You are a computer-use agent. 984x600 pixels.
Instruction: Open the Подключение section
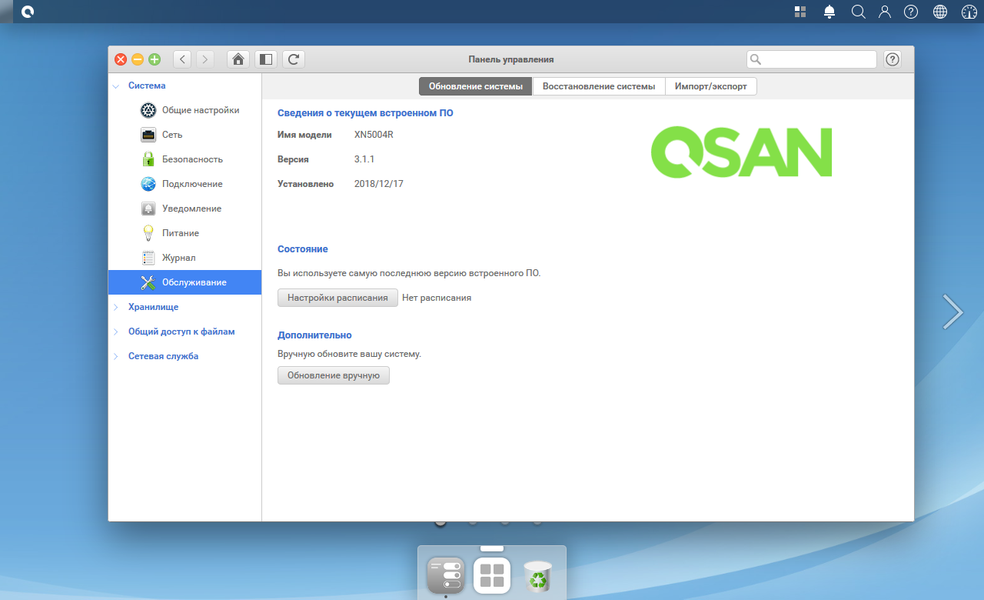[185, 183]
